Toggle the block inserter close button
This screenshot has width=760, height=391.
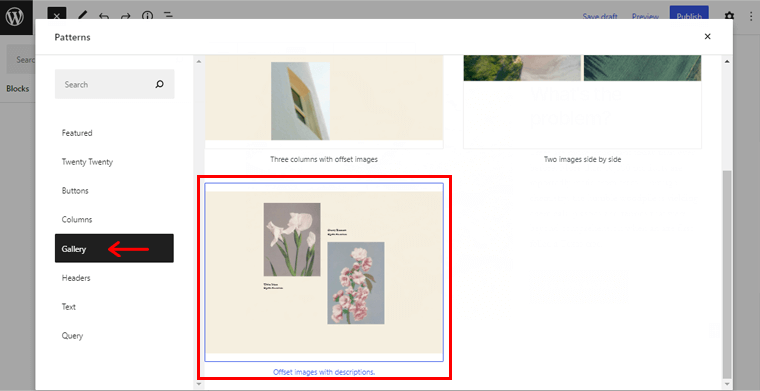coord(57,15)
